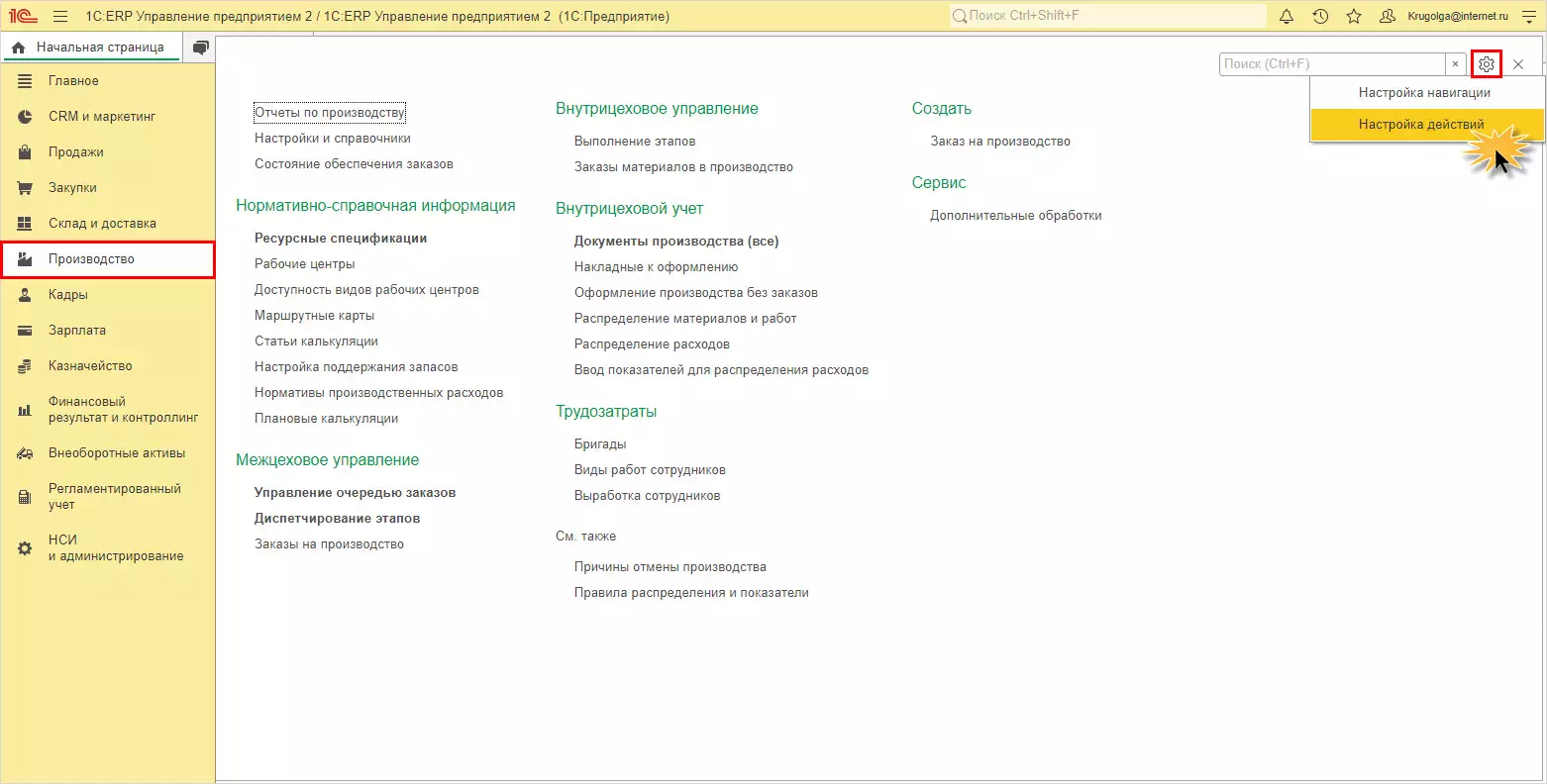Open Состояние обеспечения заказов

(x=354, y=164)
